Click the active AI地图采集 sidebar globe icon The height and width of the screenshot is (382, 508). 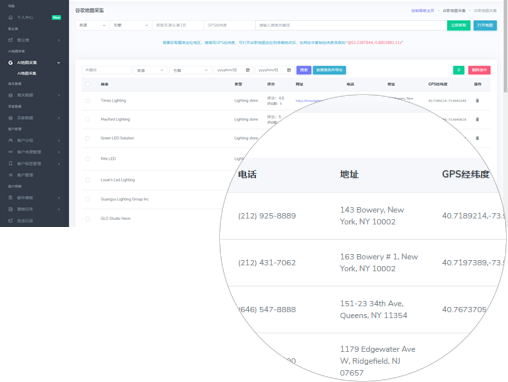point(11,63)
